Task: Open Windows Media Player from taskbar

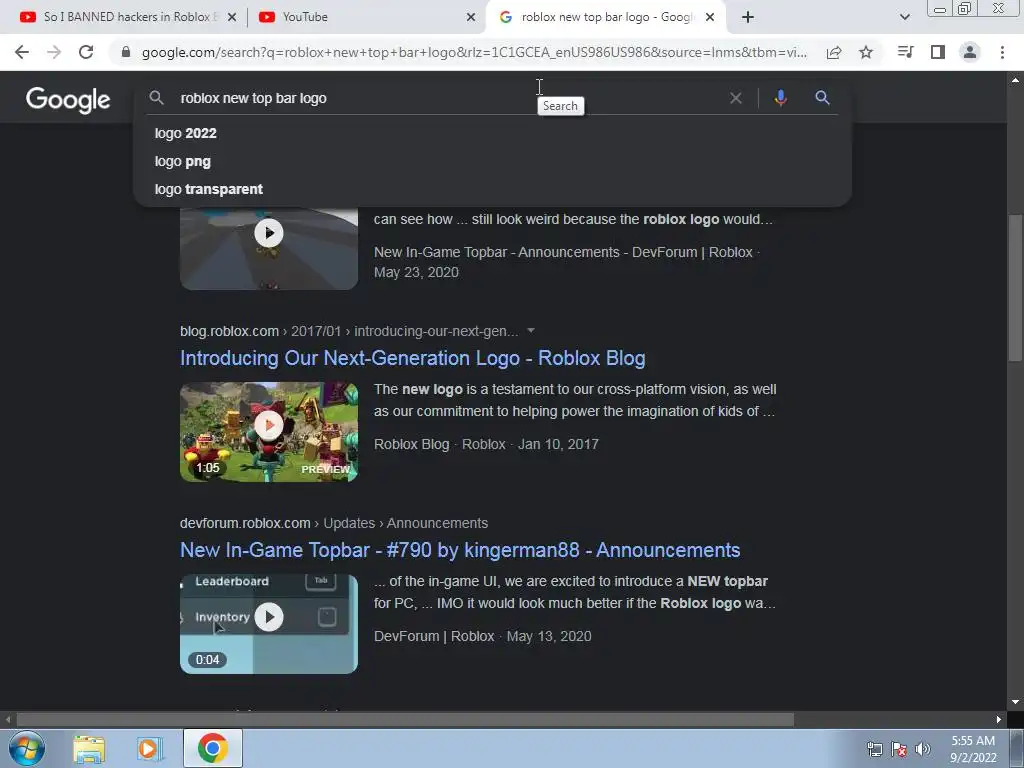Action: click(x=150, y=748)
